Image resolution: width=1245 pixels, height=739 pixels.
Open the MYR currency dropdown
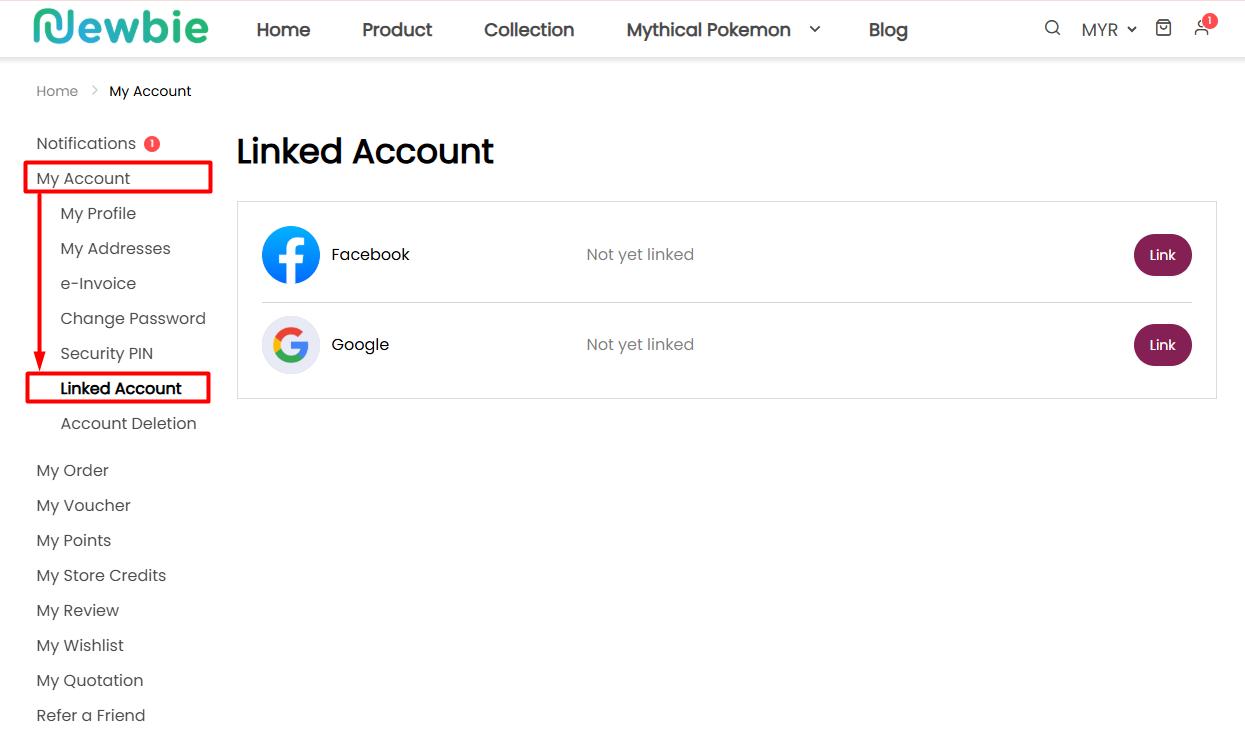pyautogui.click(x=1109, y=30)
